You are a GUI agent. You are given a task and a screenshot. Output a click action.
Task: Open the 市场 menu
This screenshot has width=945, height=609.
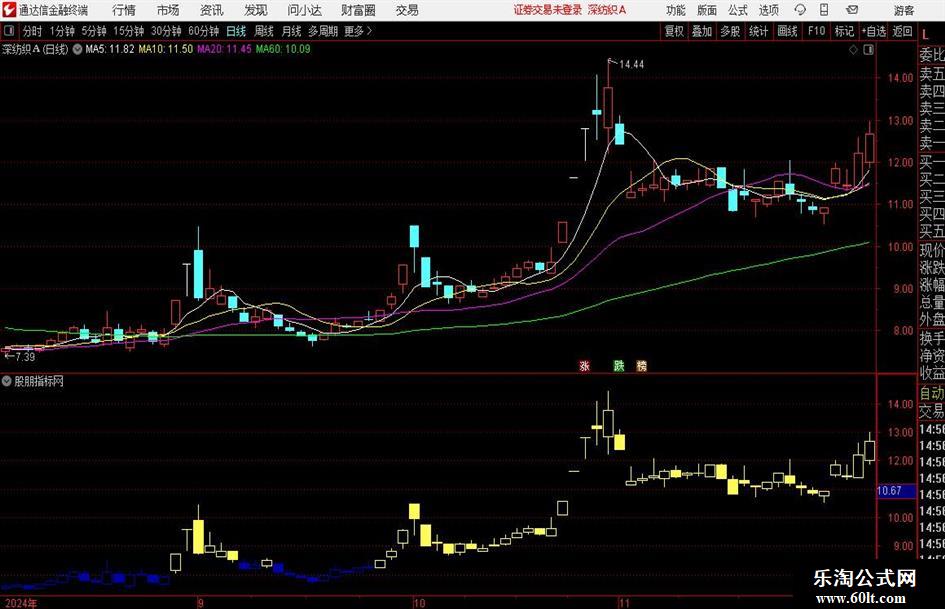coord(168,10)
